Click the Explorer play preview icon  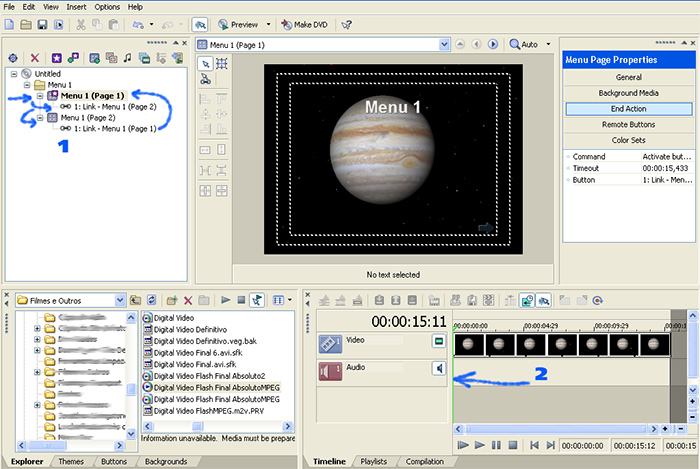[x=225, y=300]
